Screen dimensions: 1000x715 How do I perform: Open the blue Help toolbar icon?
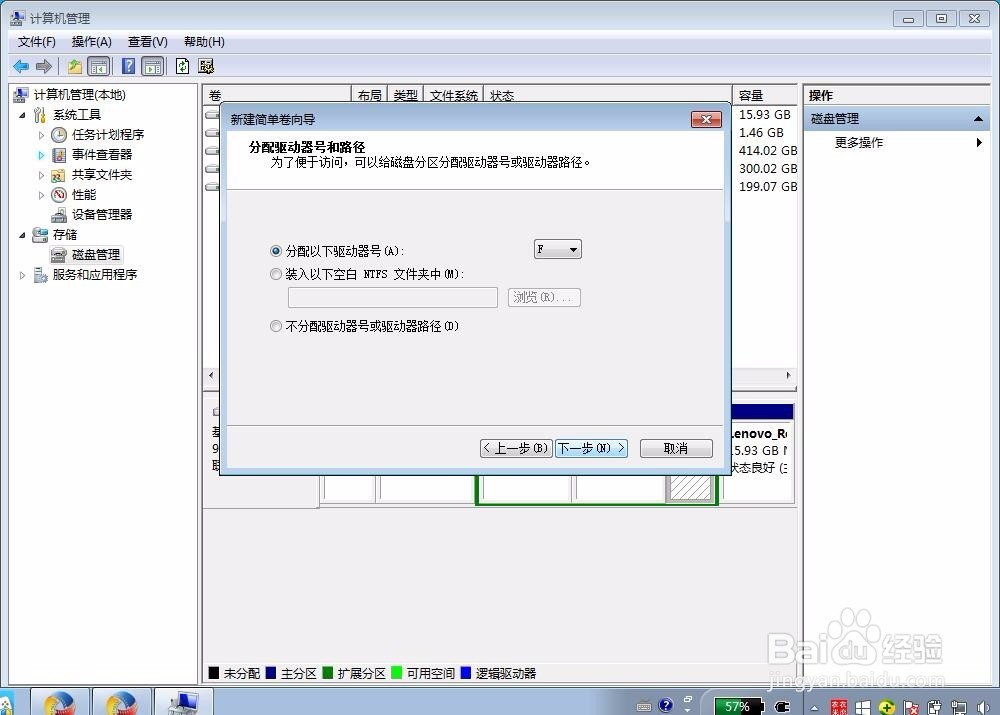(128, 66)
